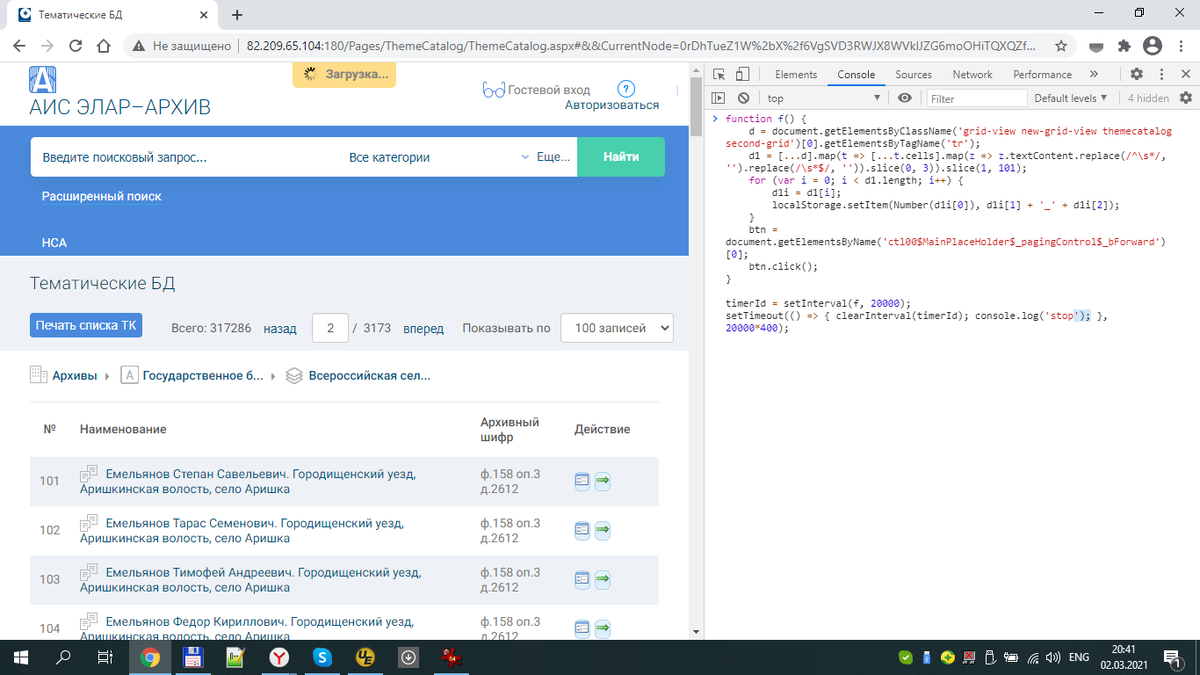Open live expression eye icon
Image resolution: width=1200 pixels, height=675 pixels.
click(905, 98)
